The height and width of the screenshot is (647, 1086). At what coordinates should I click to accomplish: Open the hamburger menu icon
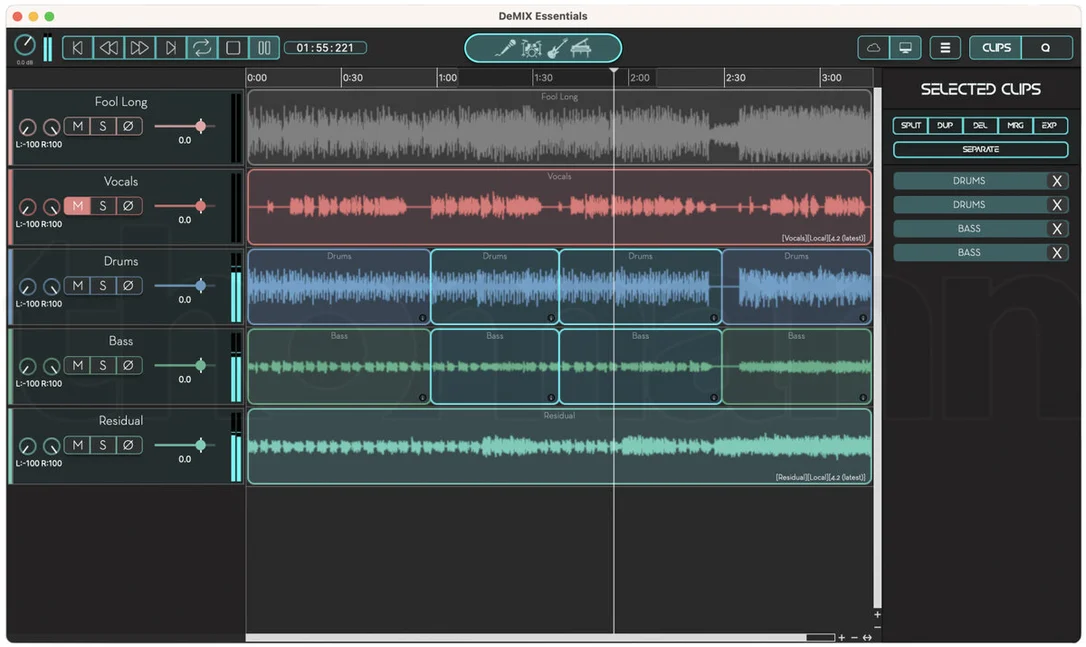(945, 48)
